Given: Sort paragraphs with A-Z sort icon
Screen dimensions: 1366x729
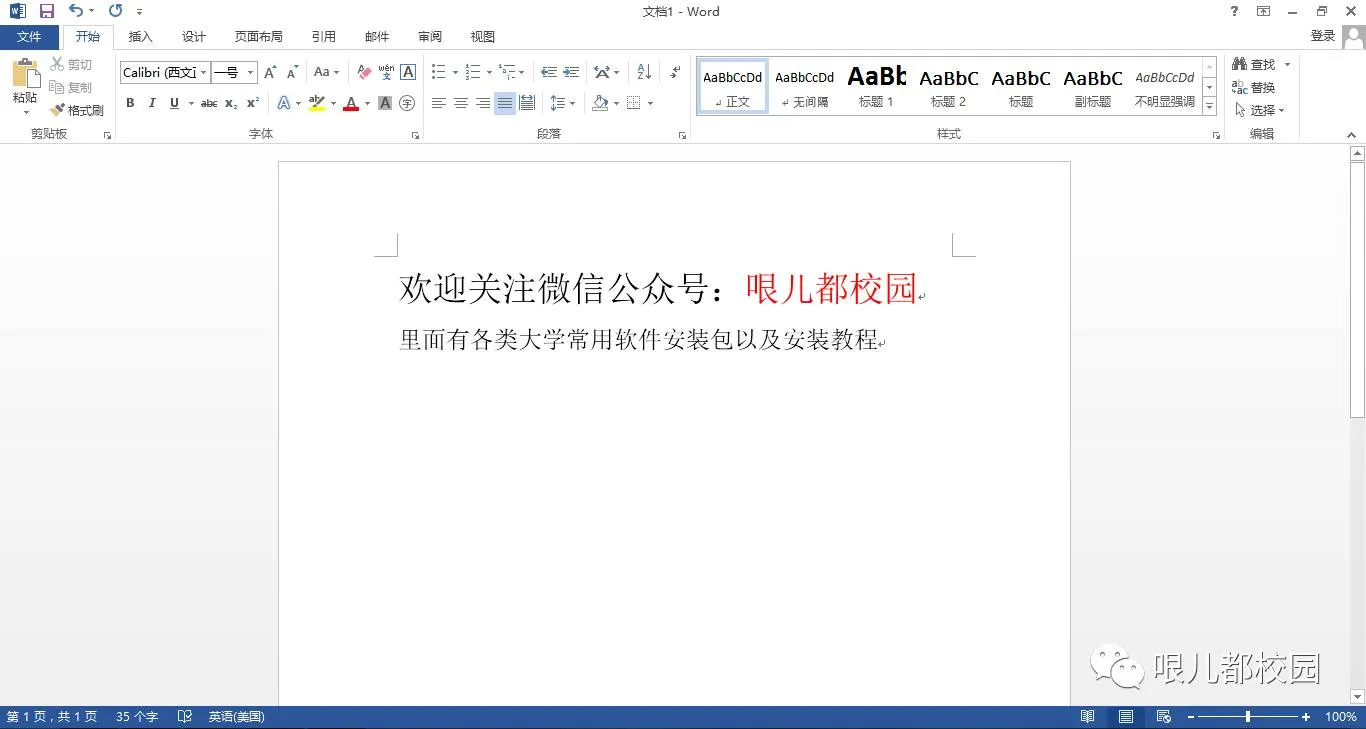Looking at the screenshot, I should [644, 72].
